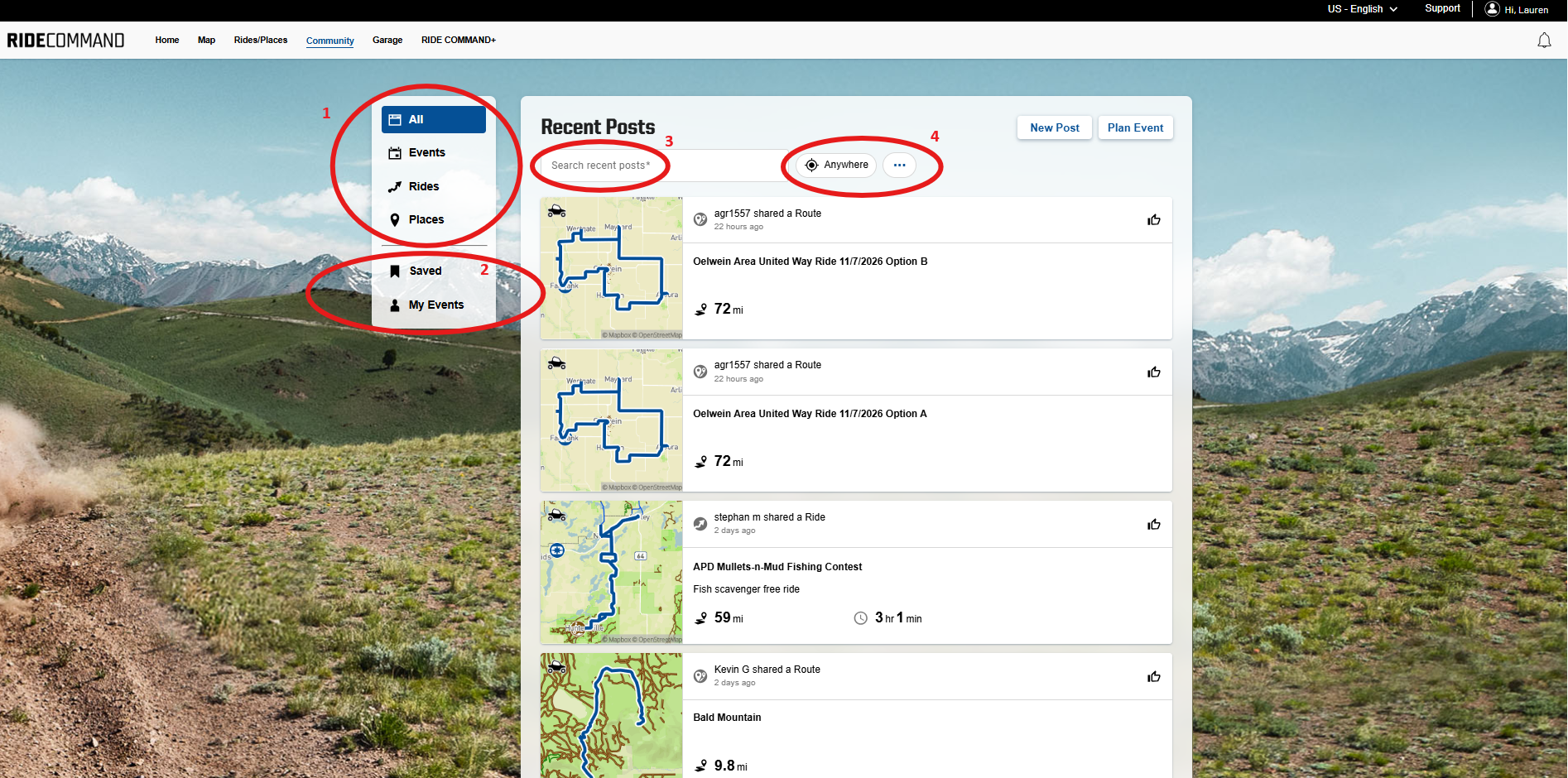Expand the US - English language dropdown

[1362, 9]
